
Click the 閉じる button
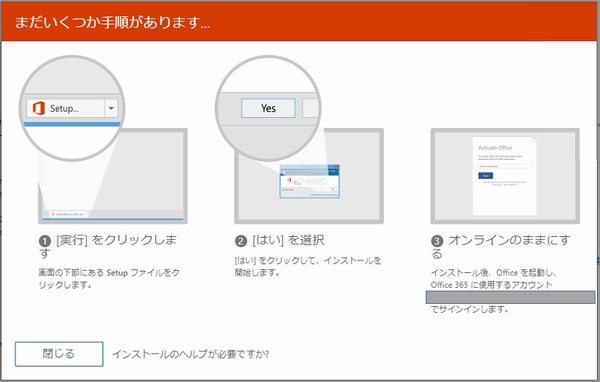coord(59,354)
